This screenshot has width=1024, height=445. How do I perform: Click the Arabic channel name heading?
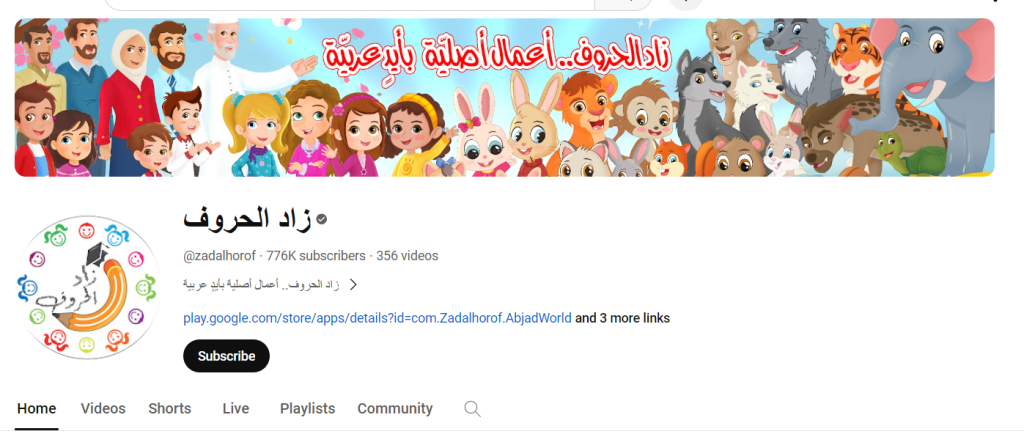point(248,218)
